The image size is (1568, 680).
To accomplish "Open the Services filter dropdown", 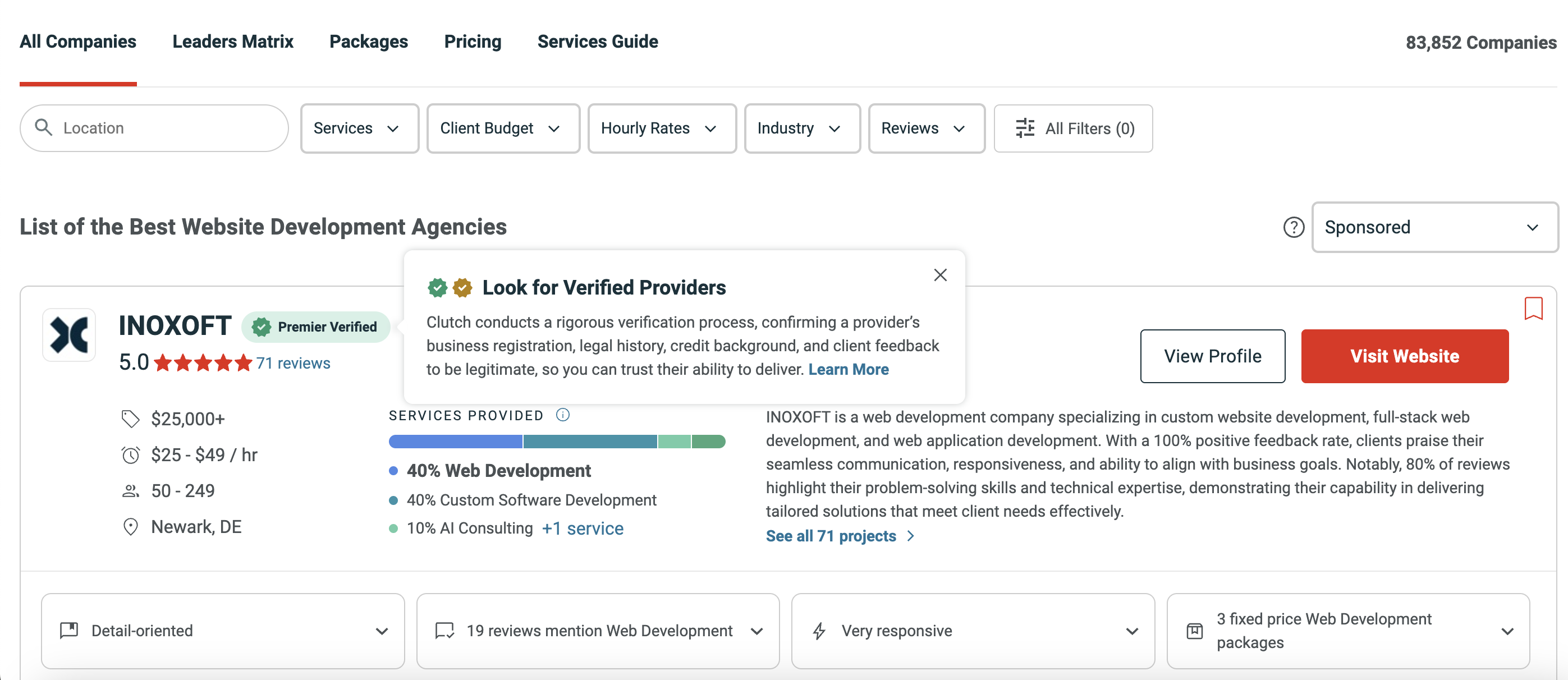I will click(359, 128).
